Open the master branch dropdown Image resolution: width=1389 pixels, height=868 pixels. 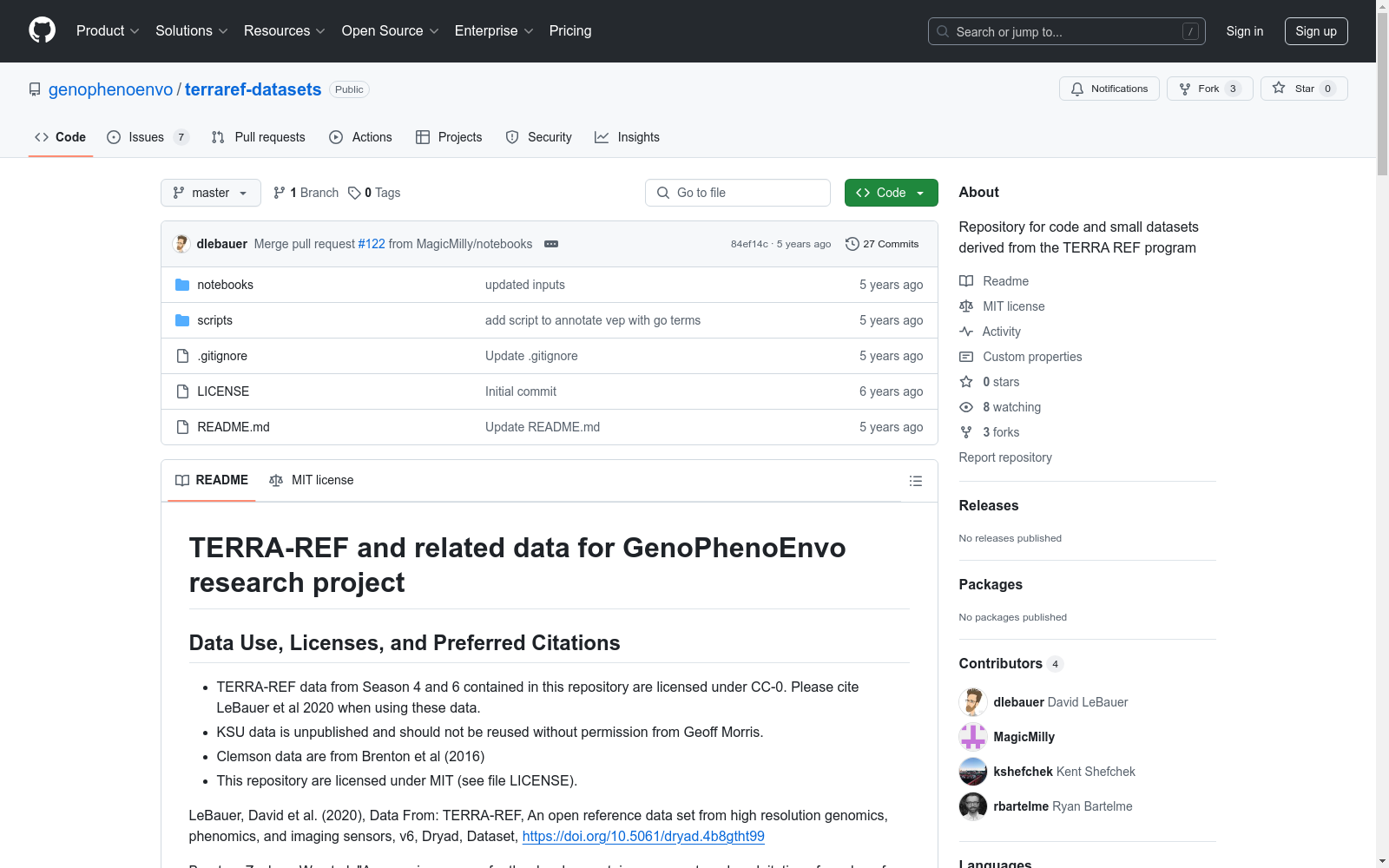click(x=211, y=193)
